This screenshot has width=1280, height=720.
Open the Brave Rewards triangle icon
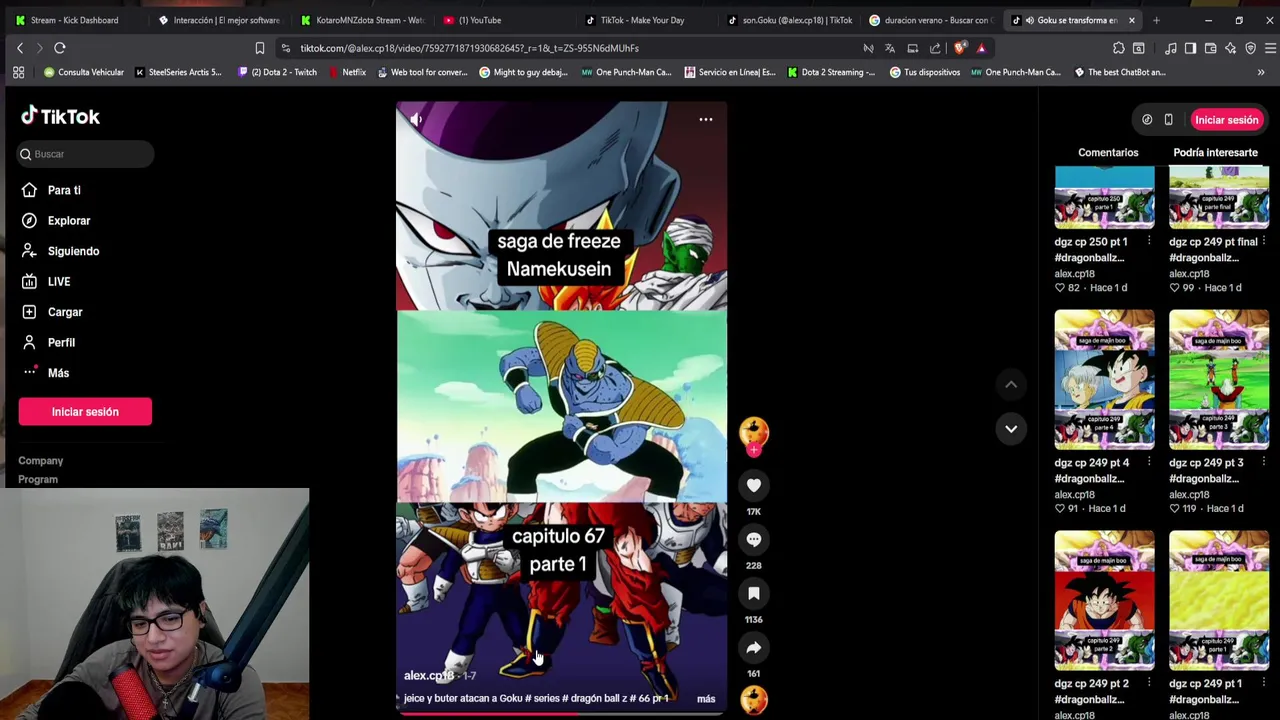pos(981,48)
